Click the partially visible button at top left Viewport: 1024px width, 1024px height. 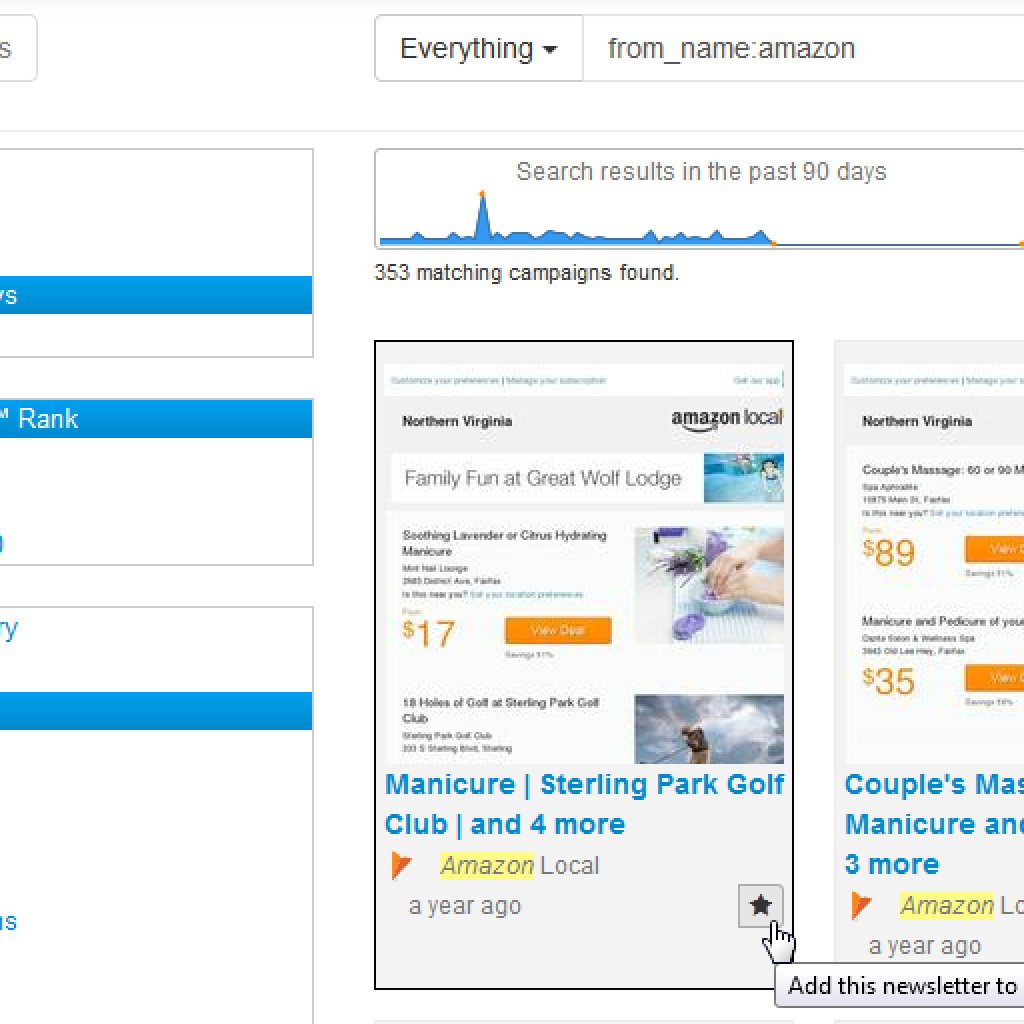pyautogui.click(x=16, y=48)
